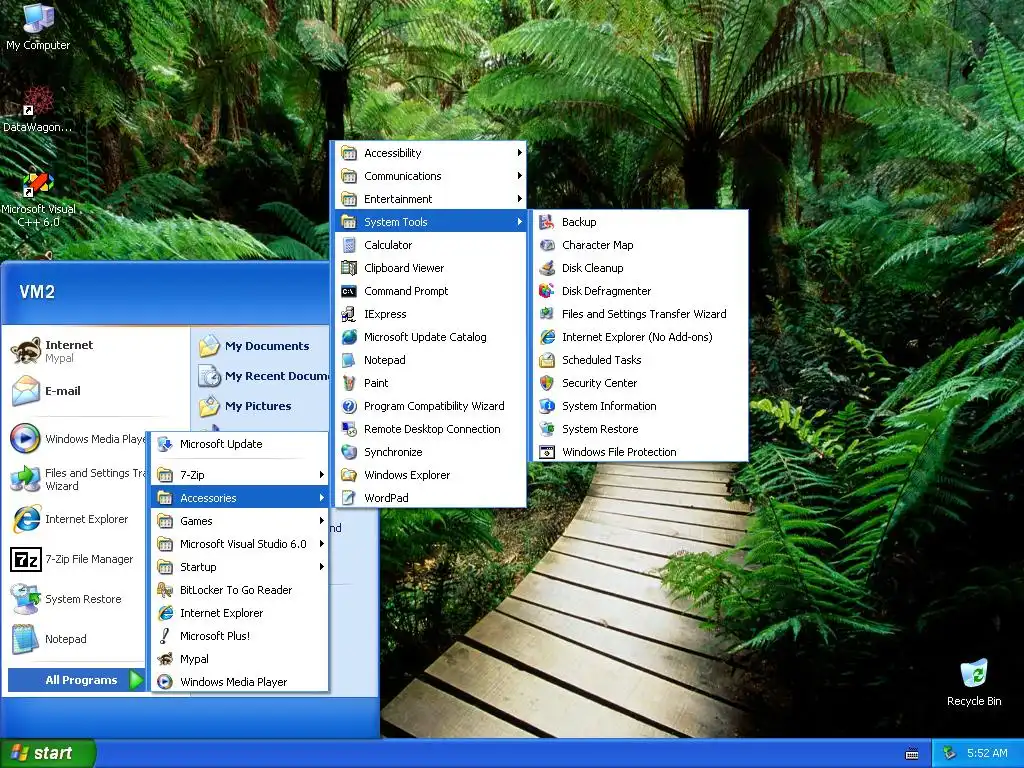Open Mypal raccoon icon in programs list
The width and height of the screenshot is (1024, 768).
click(165, 659)
